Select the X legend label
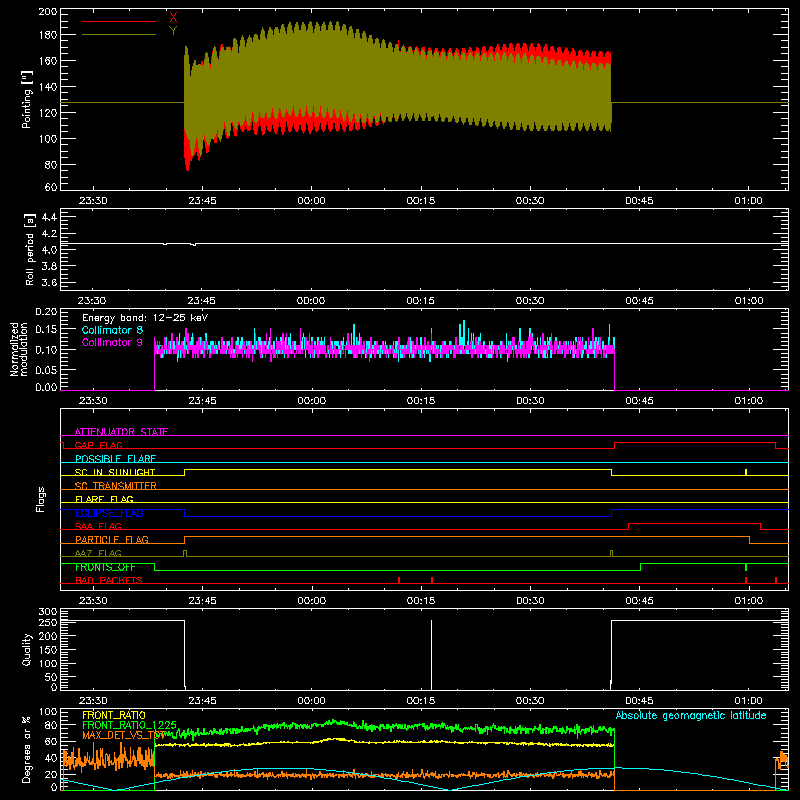Image resolution: width=800 pixels, height=800 pixels. tap(173, 17)
